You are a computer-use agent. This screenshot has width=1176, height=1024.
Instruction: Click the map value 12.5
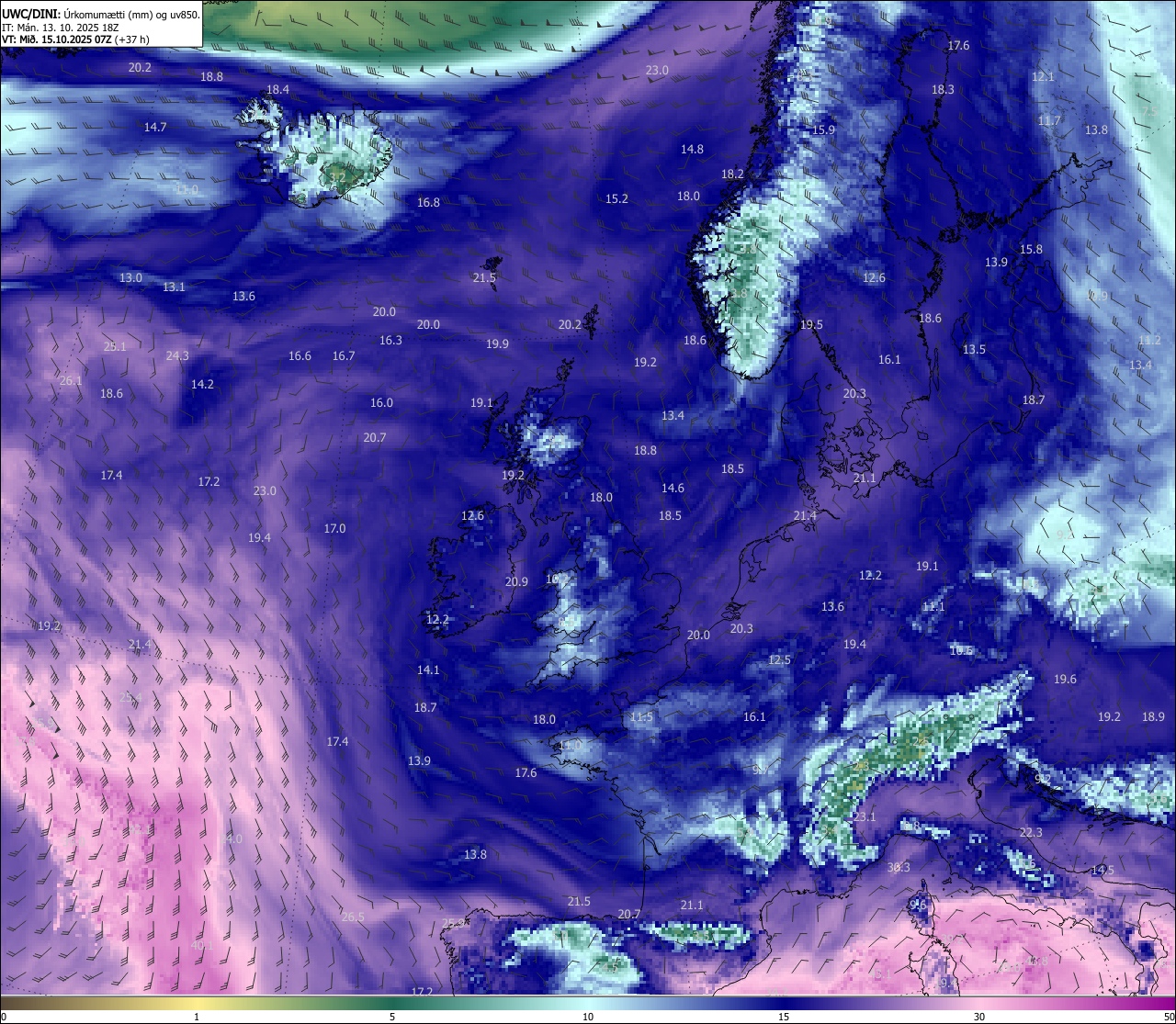[x=779, y=659]
